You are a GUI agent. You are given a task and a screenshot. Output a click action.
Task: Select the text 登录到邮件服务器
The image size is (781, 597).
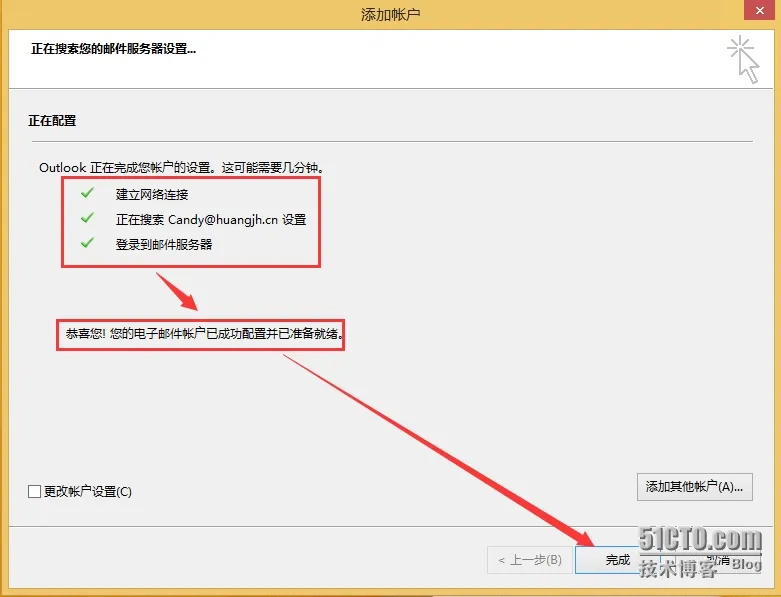tap(164, 244)
